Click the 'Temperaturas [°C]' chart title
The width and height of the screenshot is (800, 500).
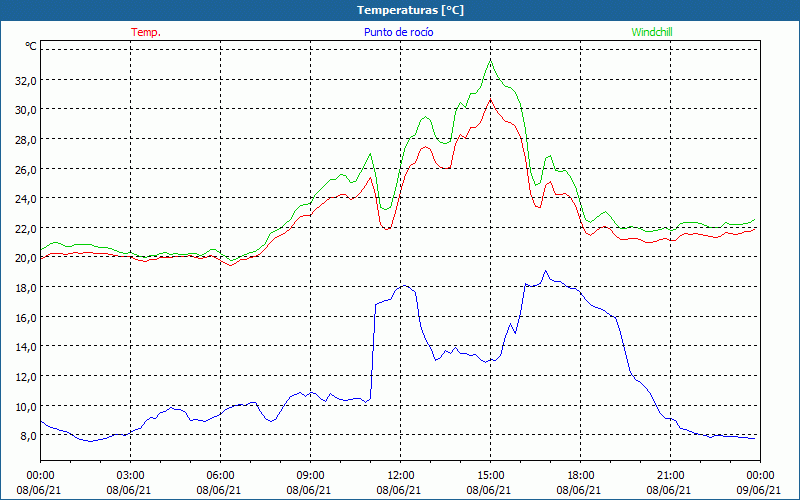pyautogui.click(x=410, y=10)
